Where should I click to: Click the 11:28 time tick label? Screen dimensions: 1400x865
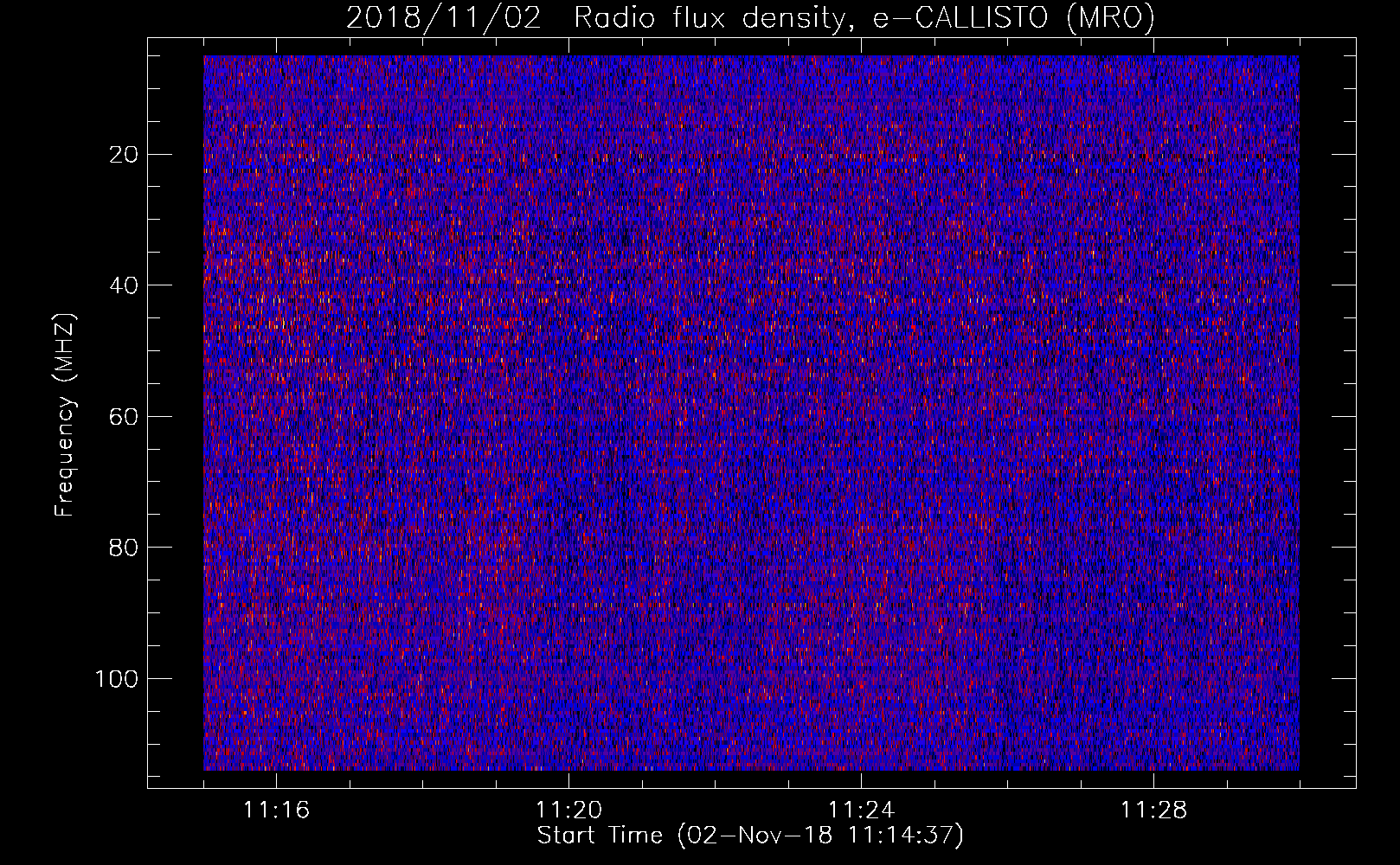(x=1154, y=811)
